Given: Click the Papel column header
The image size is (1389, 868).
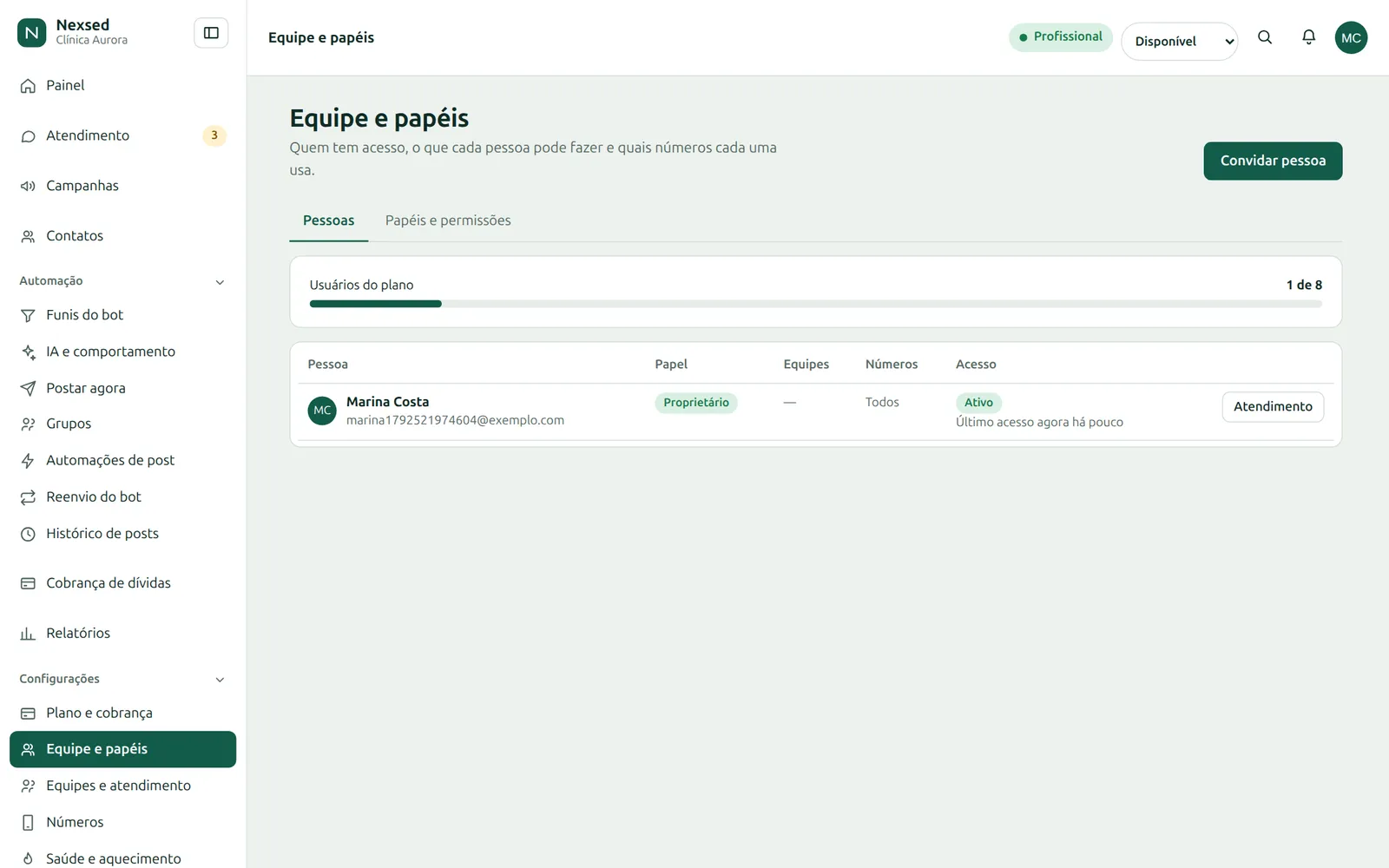Looking at the screenshot, I should (x=671, y=365).
